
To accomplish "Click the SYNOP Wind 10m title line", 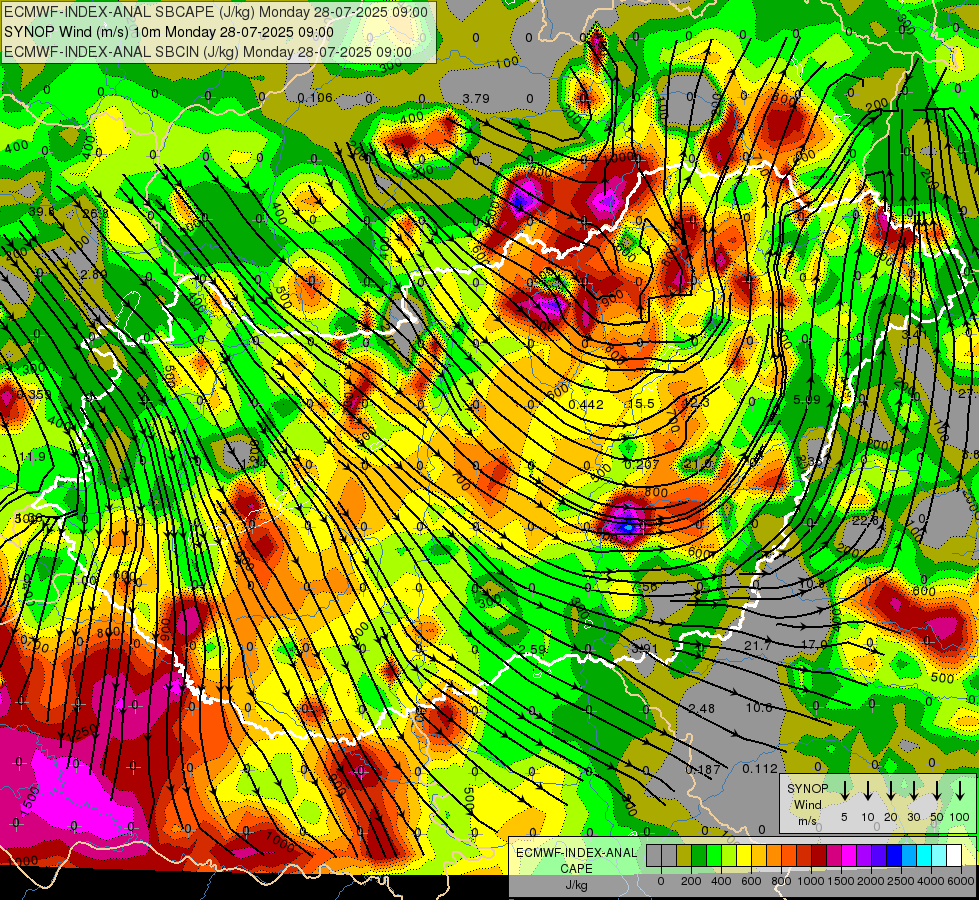I will click(169, 32).
